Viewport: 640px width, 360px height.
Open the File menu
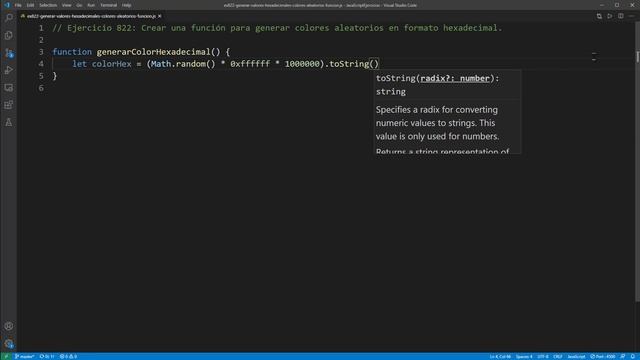[x=18, y=5]
